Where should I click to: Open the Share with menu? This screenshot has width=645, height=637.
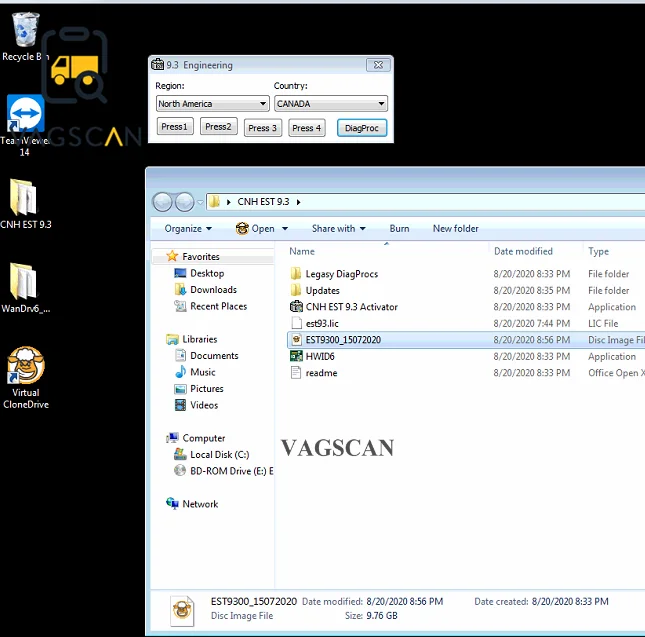tap(338, 229)
